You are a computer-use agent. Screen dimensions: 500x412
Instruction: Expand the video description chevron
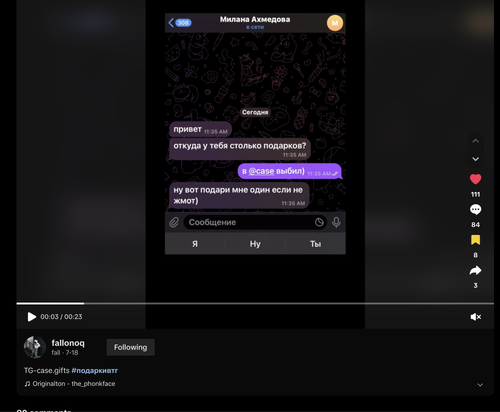coord(480,385)
